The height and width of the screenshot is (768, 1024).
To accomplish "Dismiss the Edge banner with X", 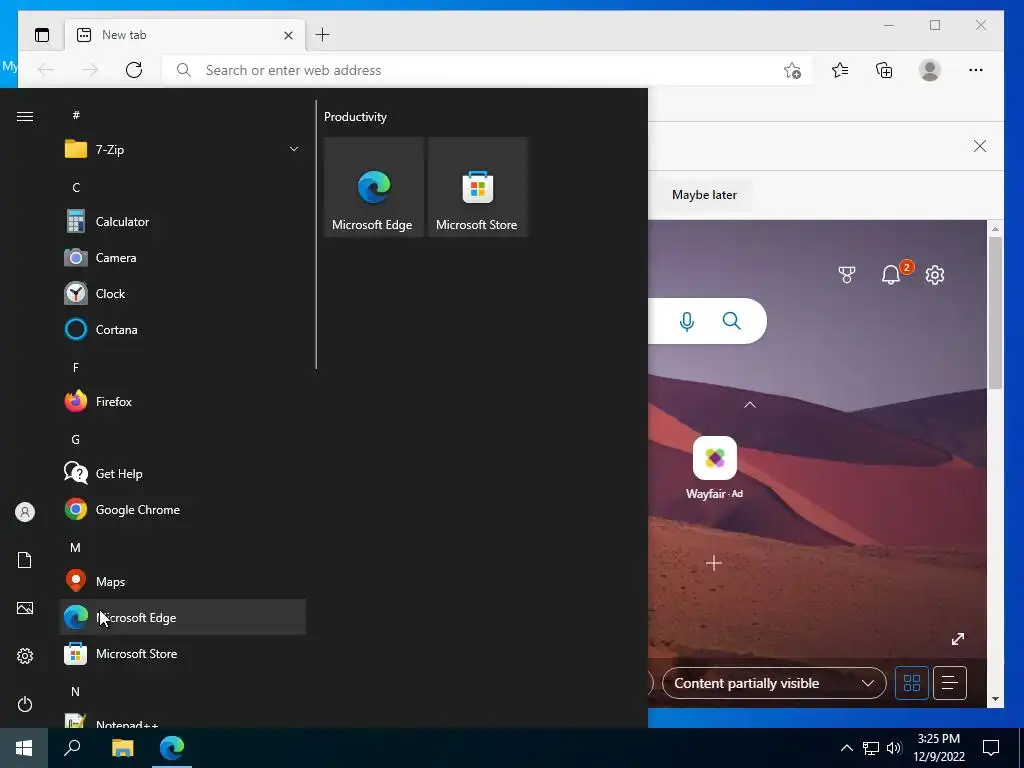I will pyautogui.click(x=980, y=146).
